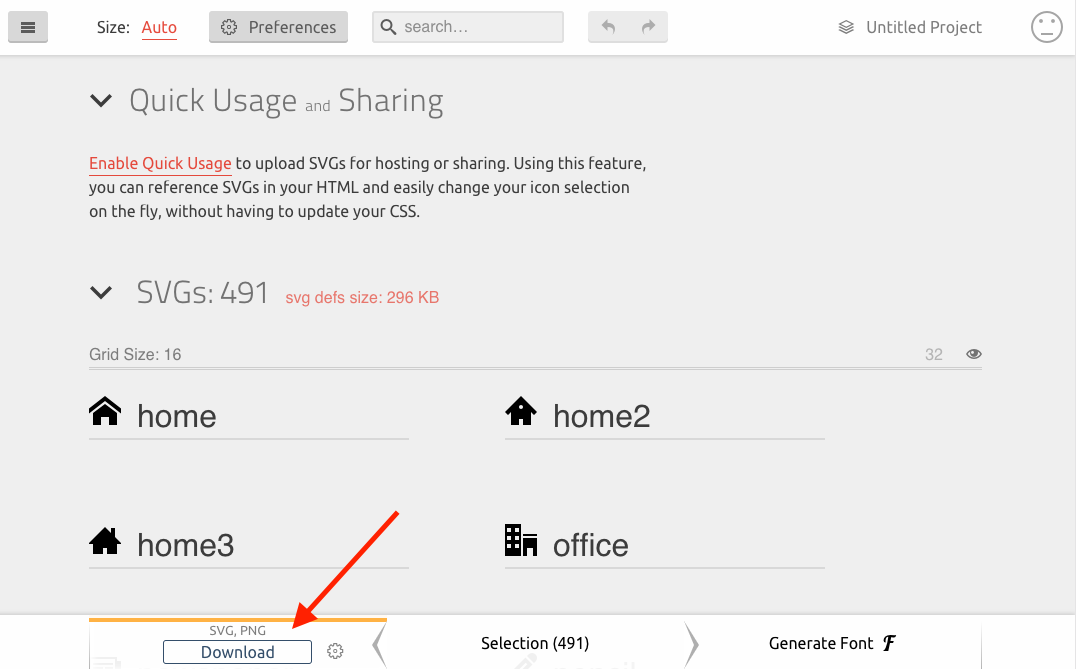Click the office building icon

coord(521,540)
